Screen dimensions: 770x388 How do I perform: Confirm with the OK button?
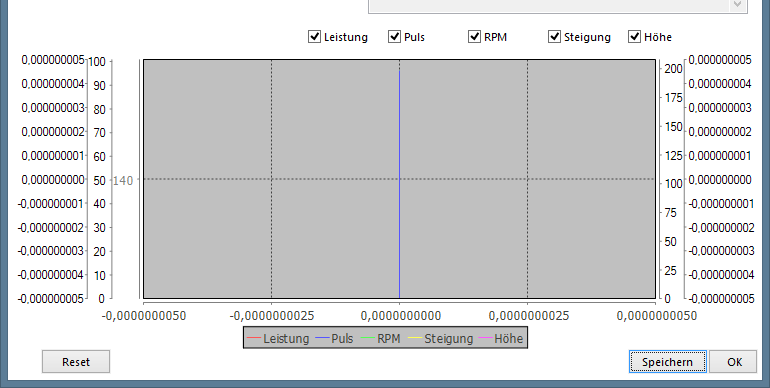(734, 362)
